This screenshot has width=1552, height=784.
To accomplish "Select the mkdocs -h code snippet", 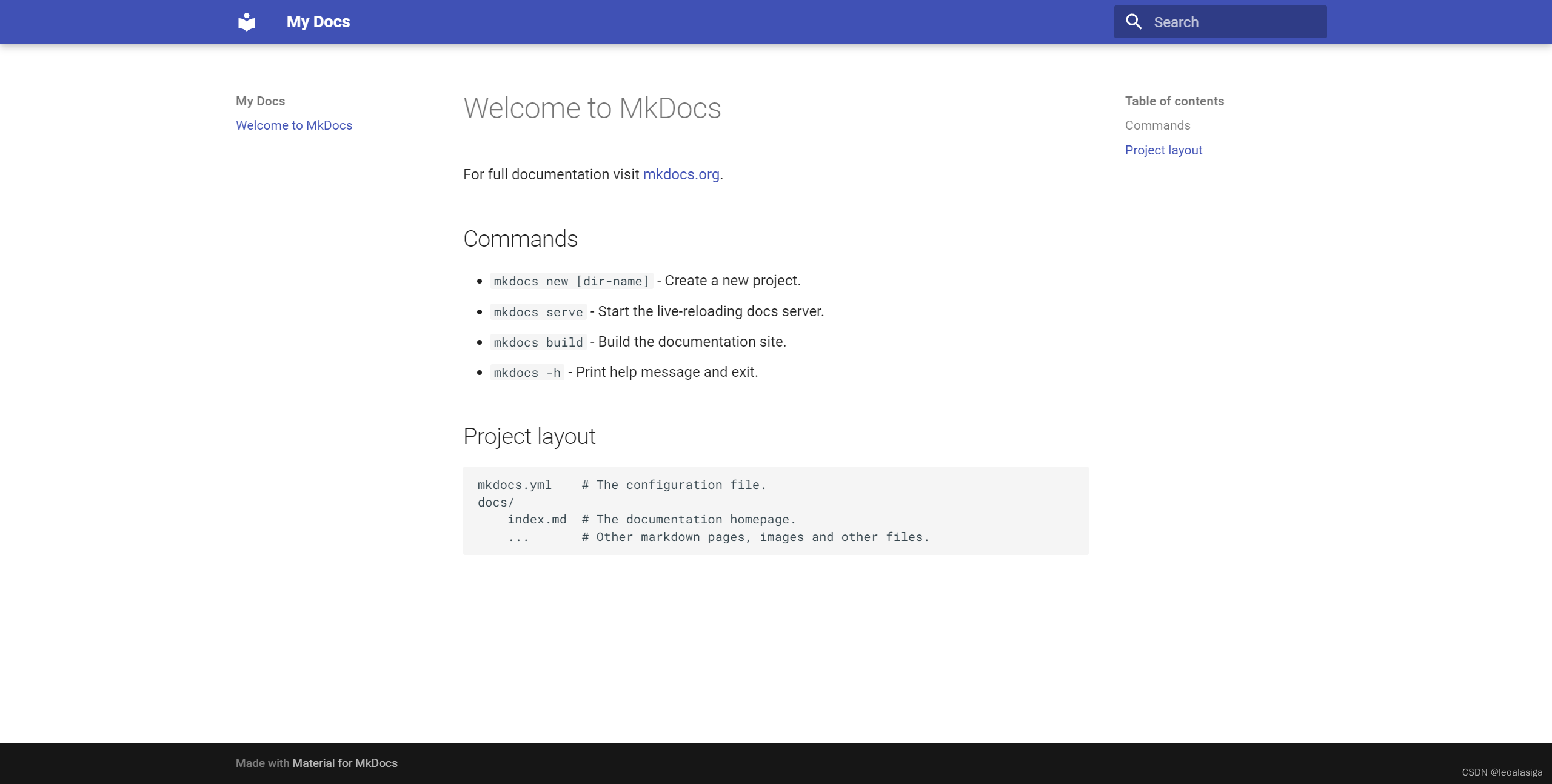I will (x=526, y=372).
